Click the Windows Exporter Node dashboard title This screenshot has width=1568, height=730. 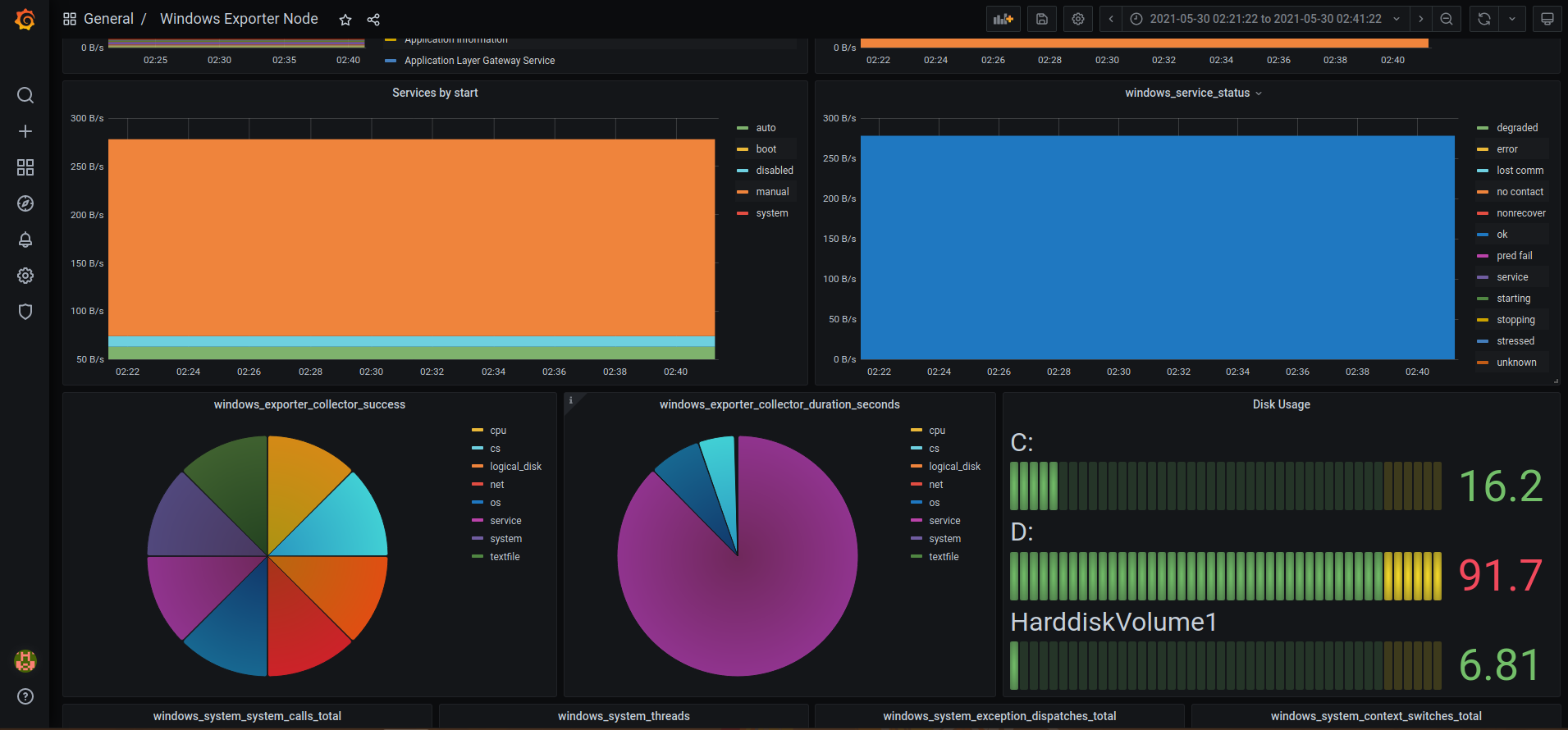239,19
